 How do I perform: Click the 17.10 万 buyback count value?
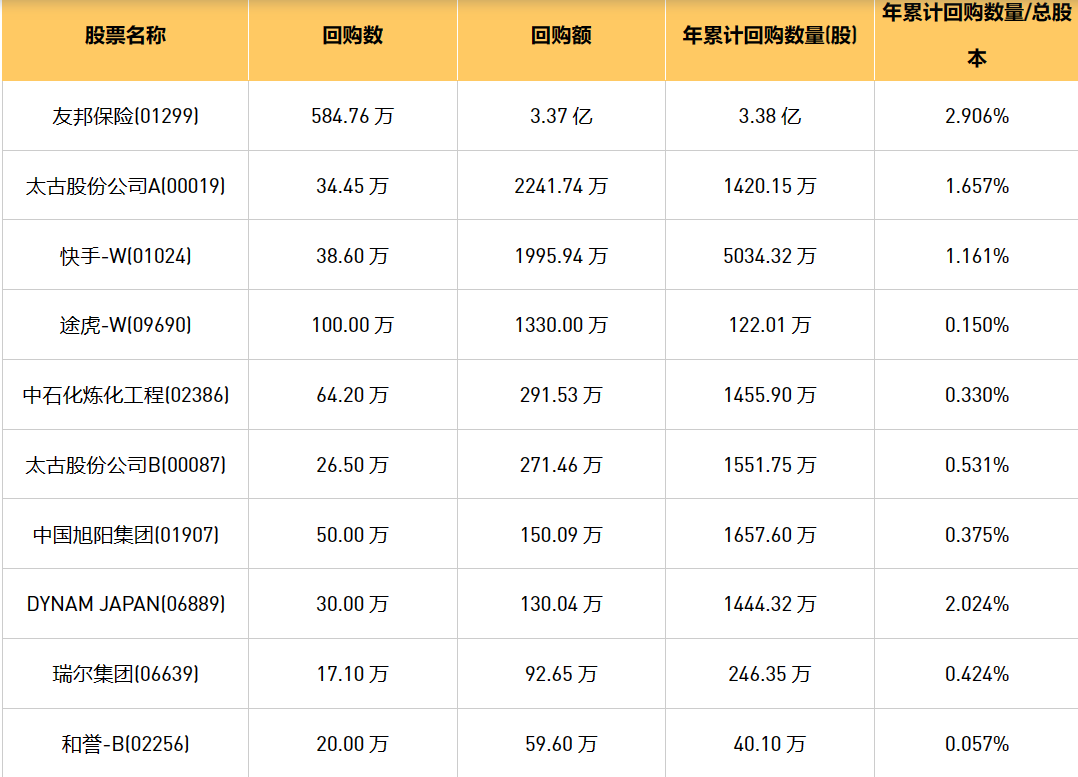[353, 675]
